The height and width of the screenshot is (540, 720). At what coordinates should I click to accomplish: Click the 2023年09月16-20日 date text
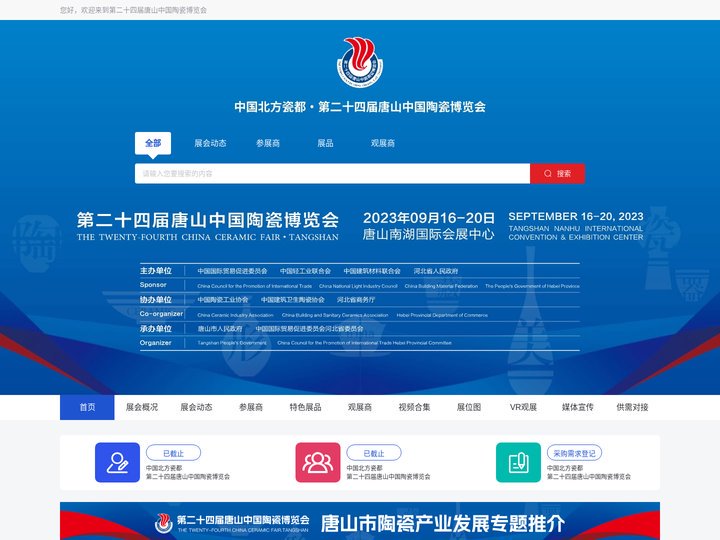click(428, 218)
